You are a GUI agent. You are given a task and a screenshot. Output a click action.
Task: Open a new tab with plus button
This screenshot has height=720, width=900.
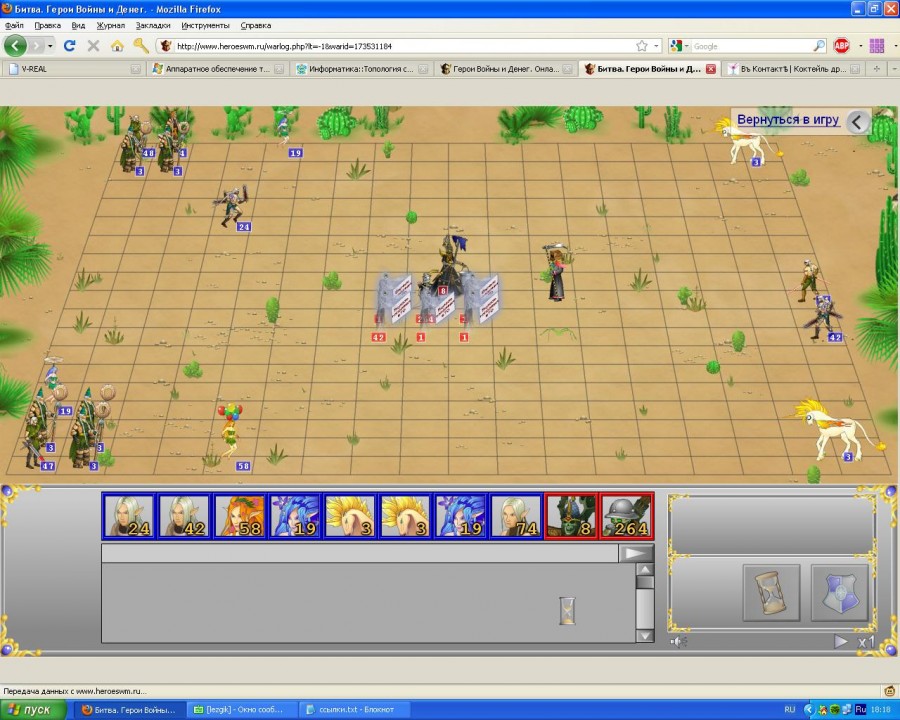coord(876,69)
